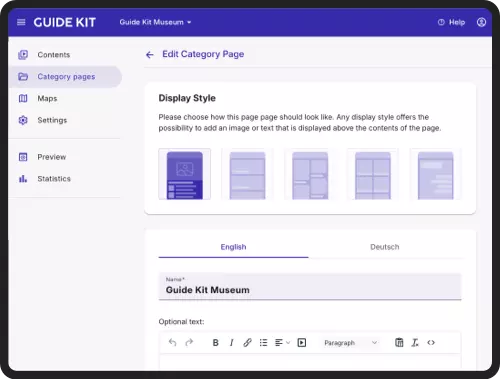Viewport: 500px width, 379px height.
Task: Click the Display Style heading
Action: (x=187, y=98)
